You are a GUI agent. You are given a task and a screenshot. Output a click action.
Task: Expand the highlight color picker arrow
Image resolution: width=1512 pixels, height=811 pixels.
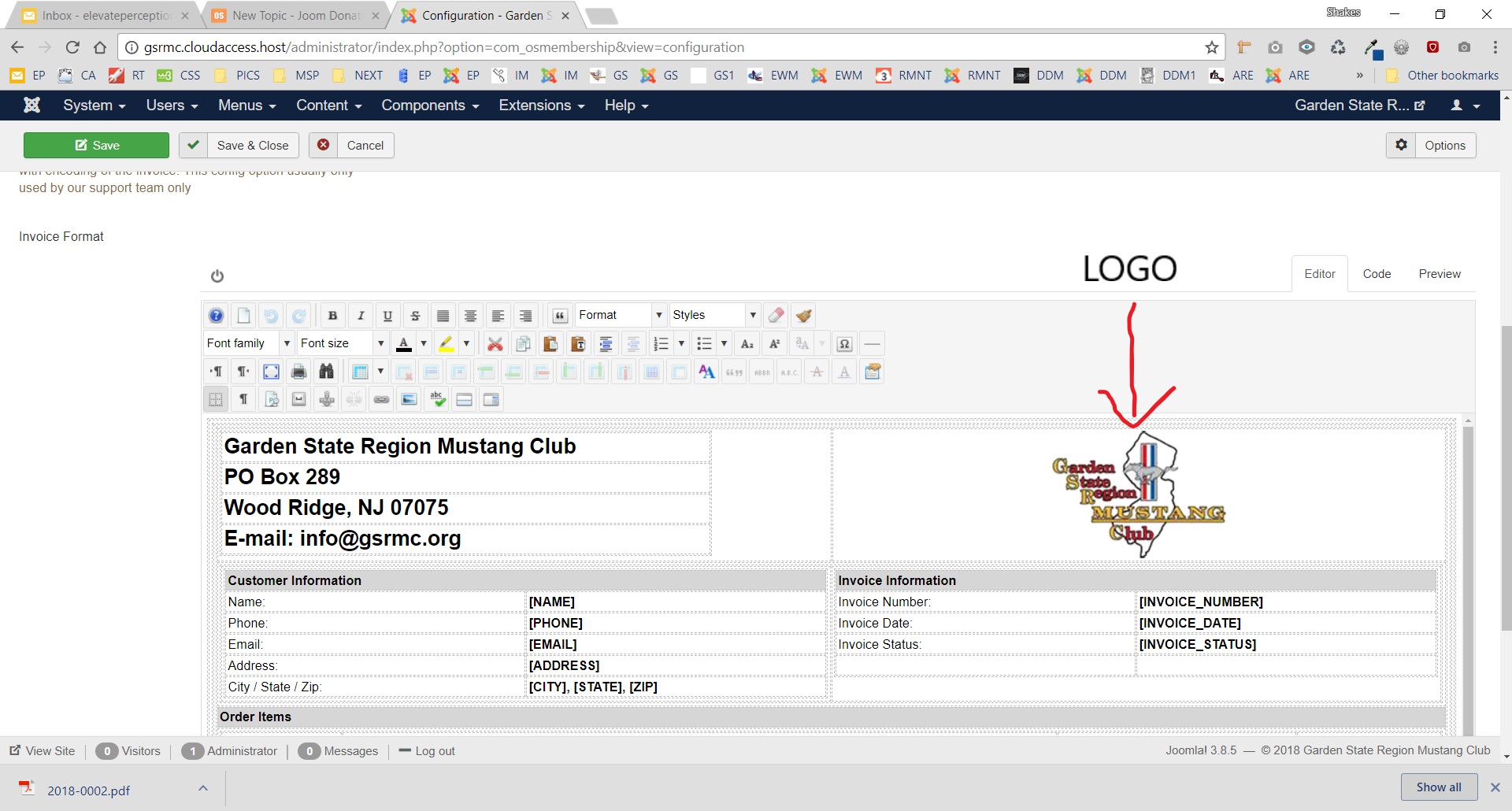coord(466,343)
